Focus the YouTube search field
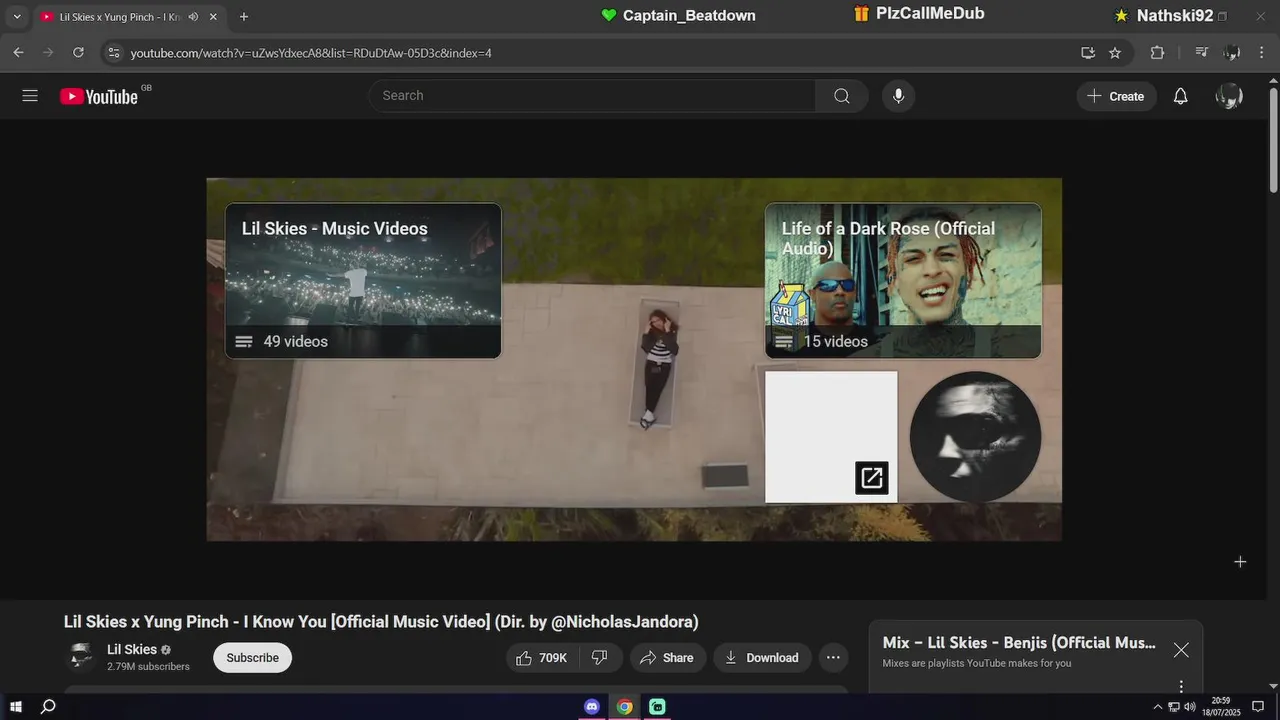Viewport: 1280px width, 720px height. [592, 96]
